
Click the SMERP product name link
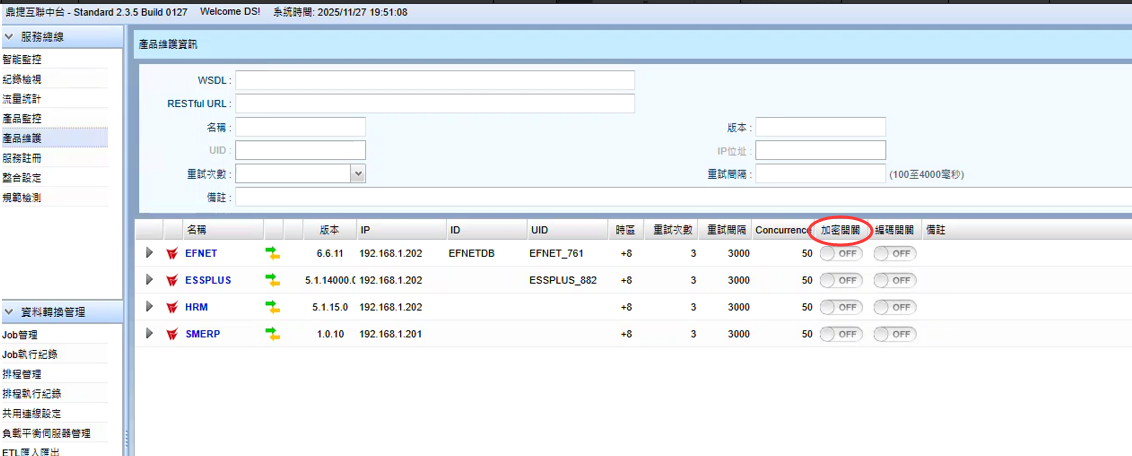coord(203,334)
